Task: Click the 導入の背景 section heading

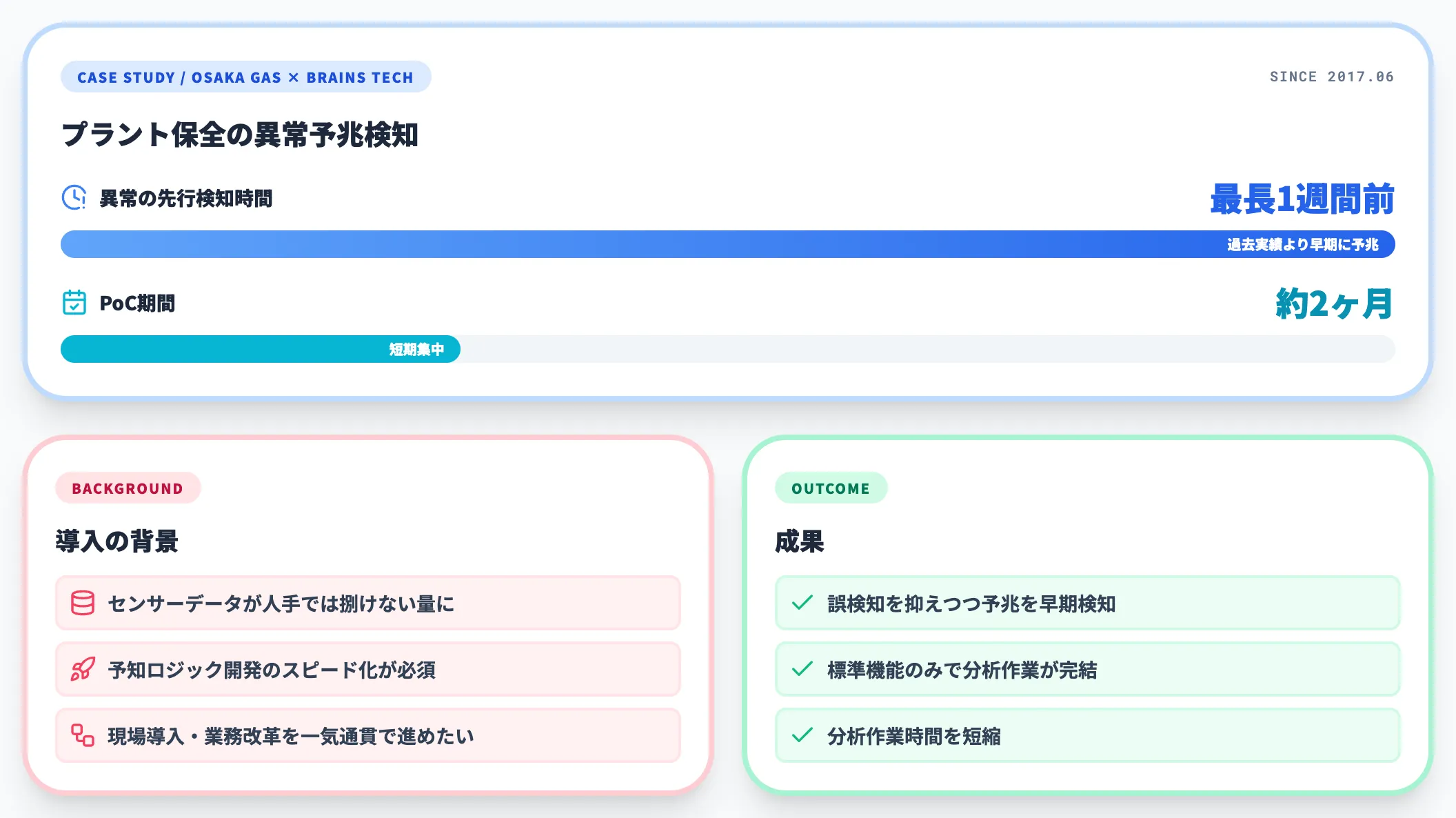Action: [117, 541]
